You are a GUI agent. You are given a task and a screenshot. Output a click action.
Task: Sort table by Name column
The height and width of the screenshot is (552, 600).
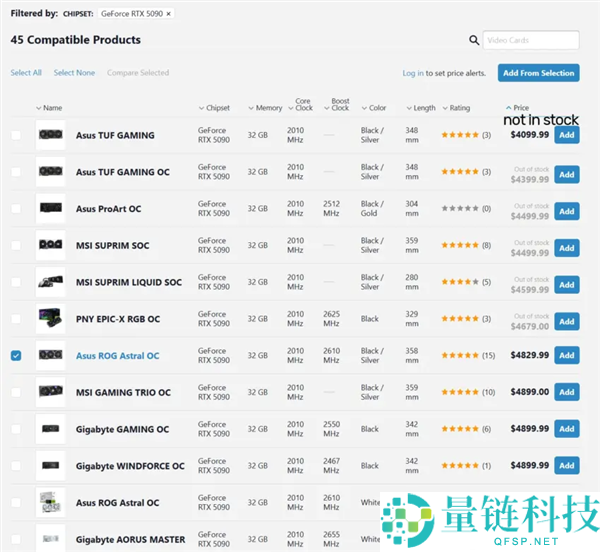click(x=49, y=108)
